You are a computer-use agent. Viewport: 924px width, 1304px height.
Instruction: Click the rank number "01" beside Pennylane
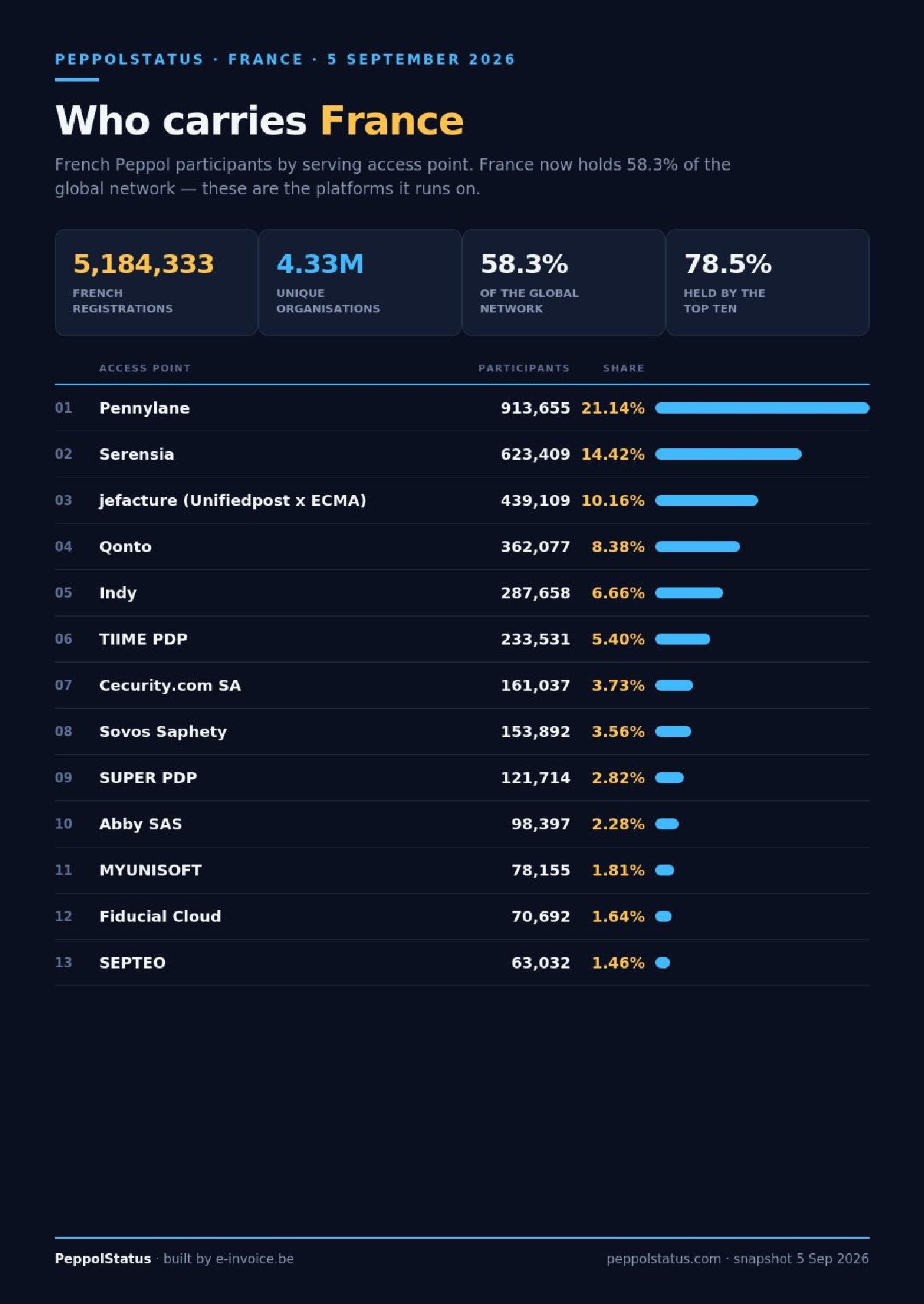64,408
